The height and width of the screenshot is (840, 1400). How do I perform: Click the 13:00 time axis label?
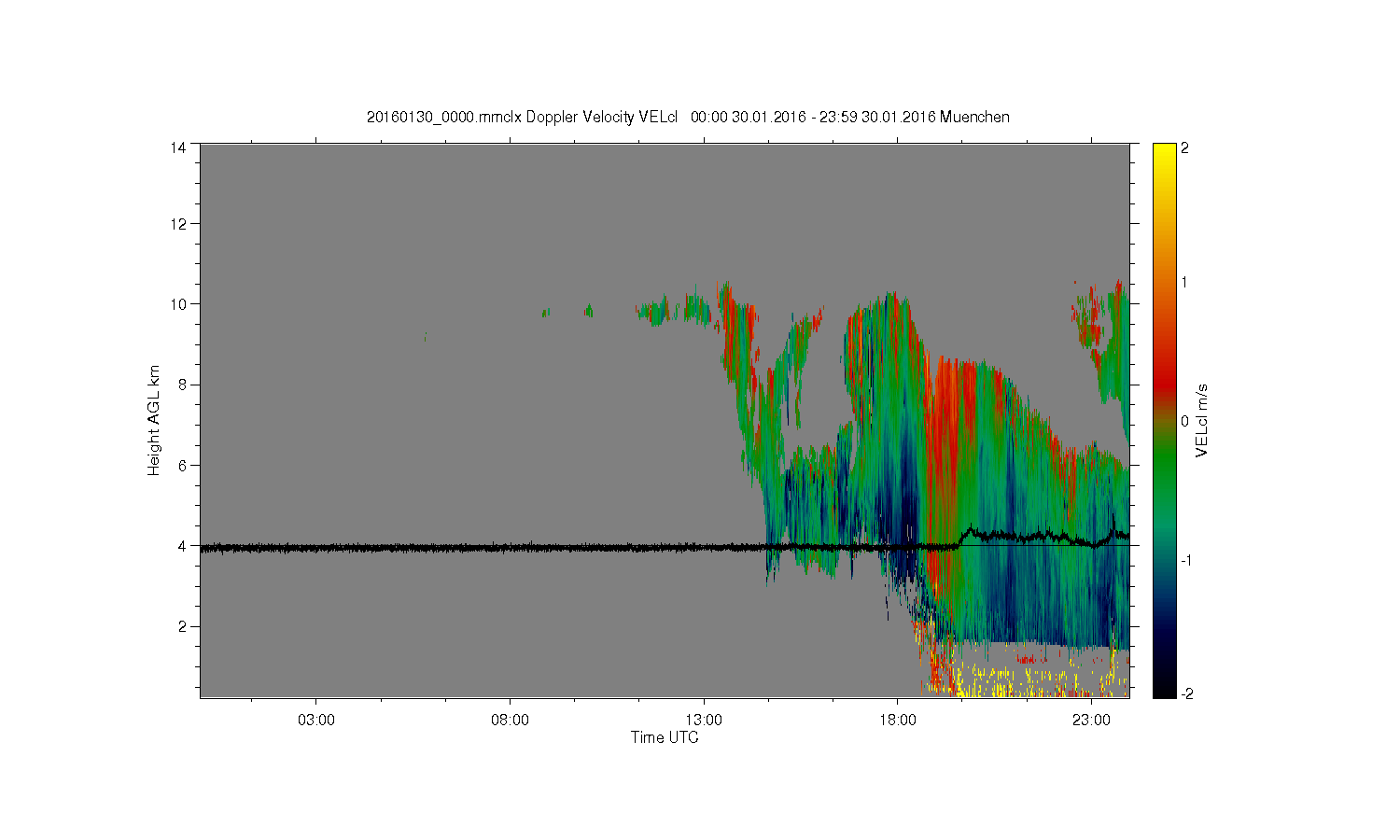(703, 721)
